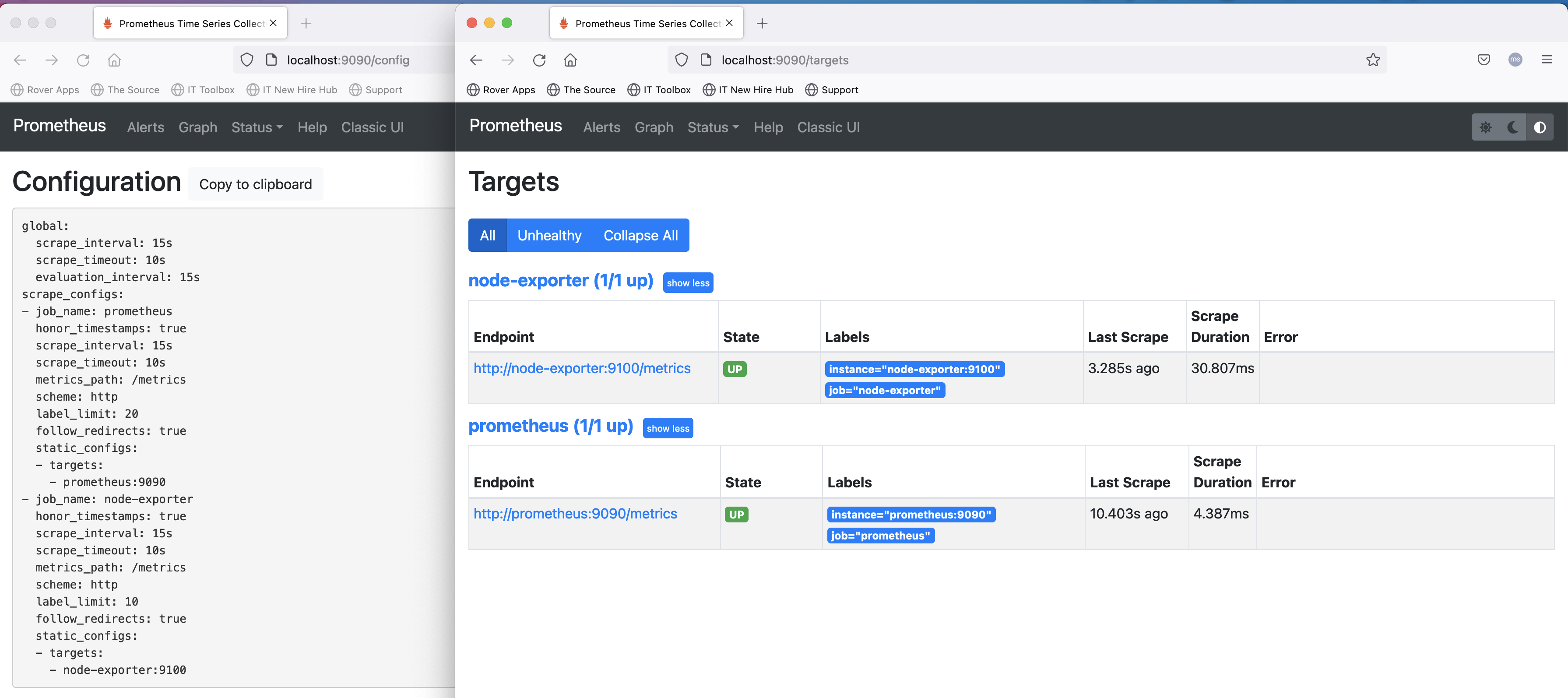Open Status dropdown in targets window navbar

click(714, 127)
